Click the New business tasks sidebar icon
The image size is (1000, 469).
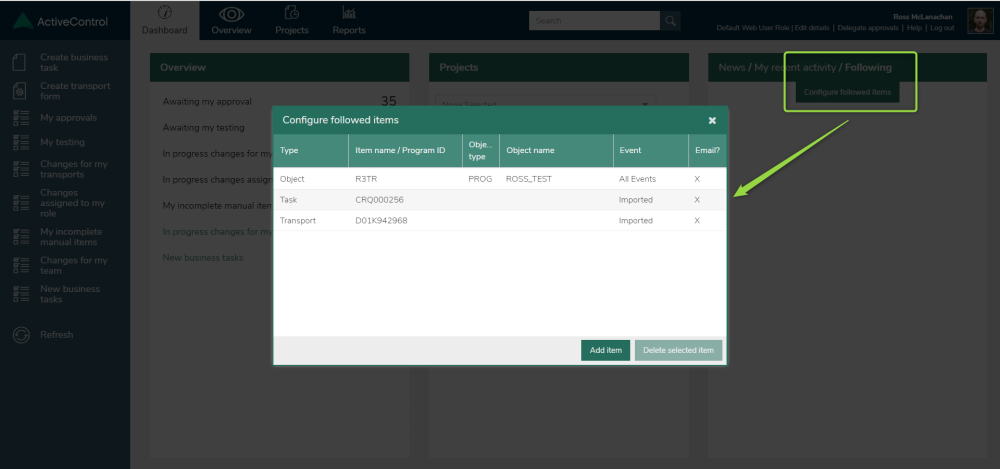tap(21, 294)
